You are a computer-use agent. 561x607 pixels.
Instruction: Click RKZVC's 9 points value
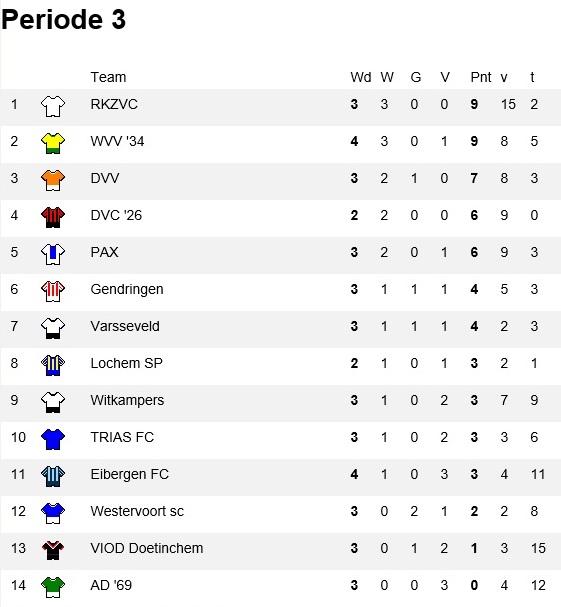pyautogui.click(x=474, y=104)
